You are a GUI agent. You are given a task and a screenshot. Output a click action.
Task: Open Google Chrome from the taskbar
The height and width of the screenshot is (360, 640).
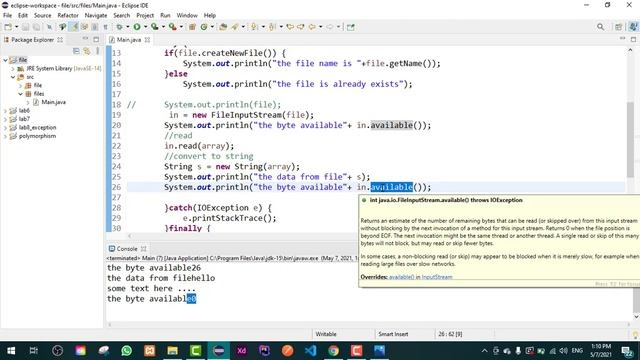(x=333, y=351)
